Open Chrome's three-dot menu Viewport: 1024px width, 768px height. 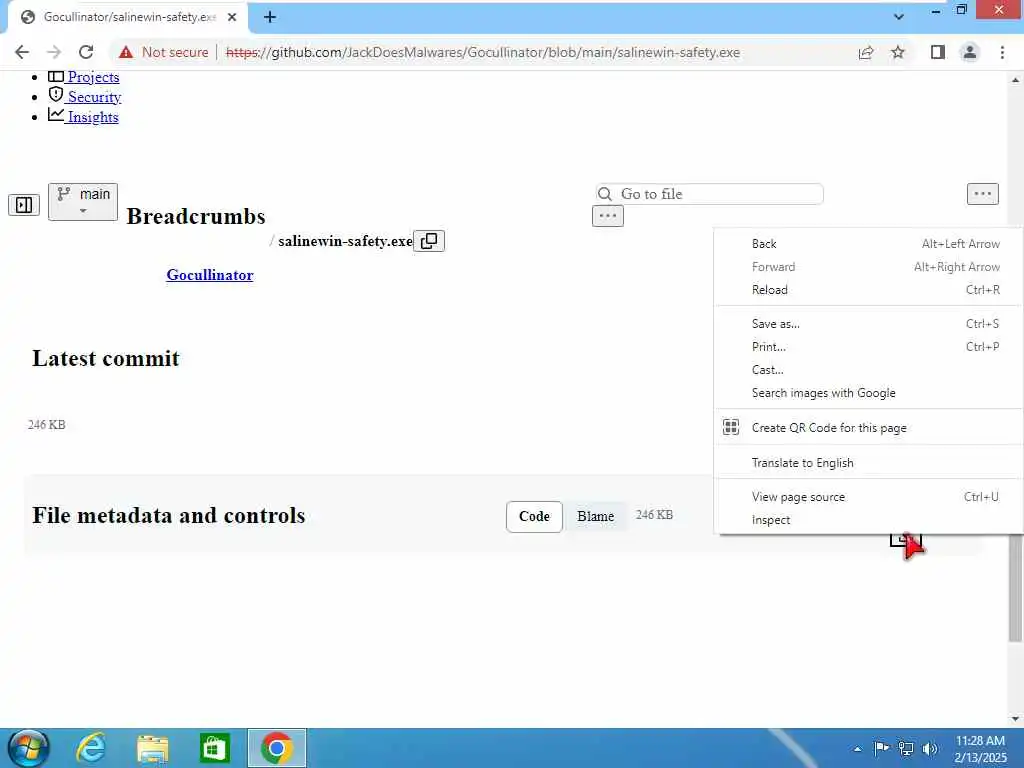click(1002, 52)
